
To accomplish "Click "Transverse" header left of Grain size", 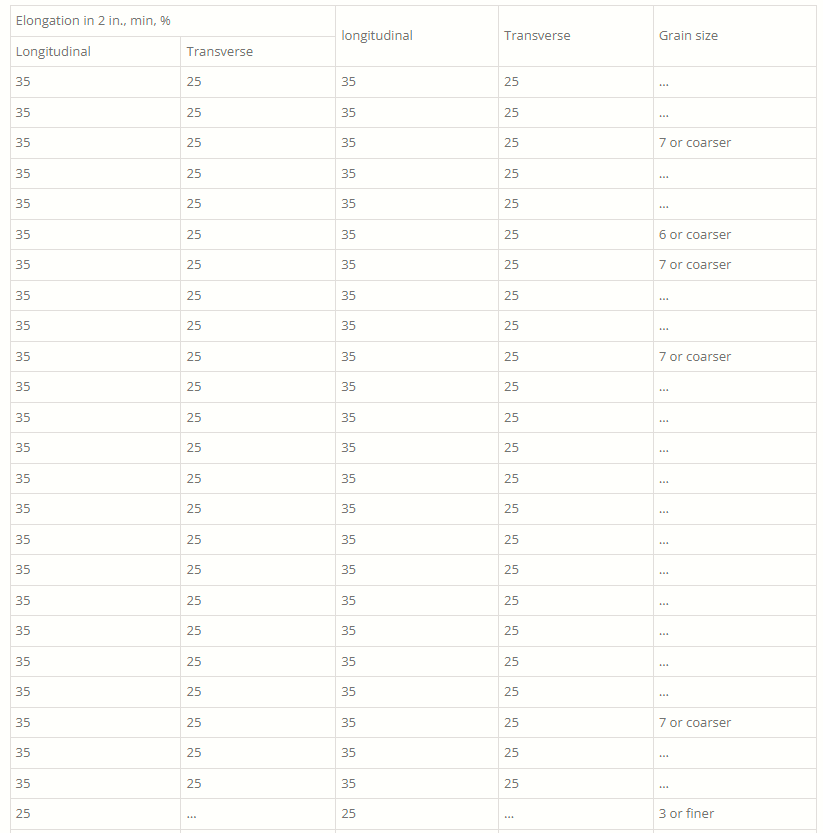I will coord(537,36).
